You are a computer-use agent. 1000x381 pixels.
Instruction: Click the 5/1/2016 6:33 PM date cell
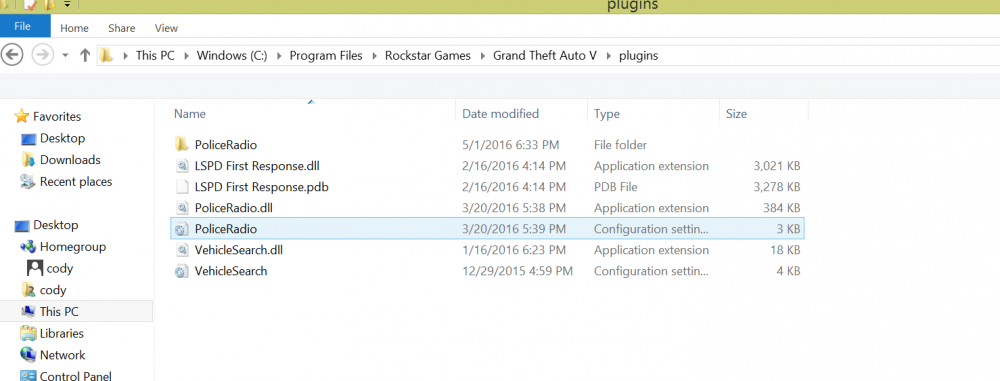[x=510, y=145]
